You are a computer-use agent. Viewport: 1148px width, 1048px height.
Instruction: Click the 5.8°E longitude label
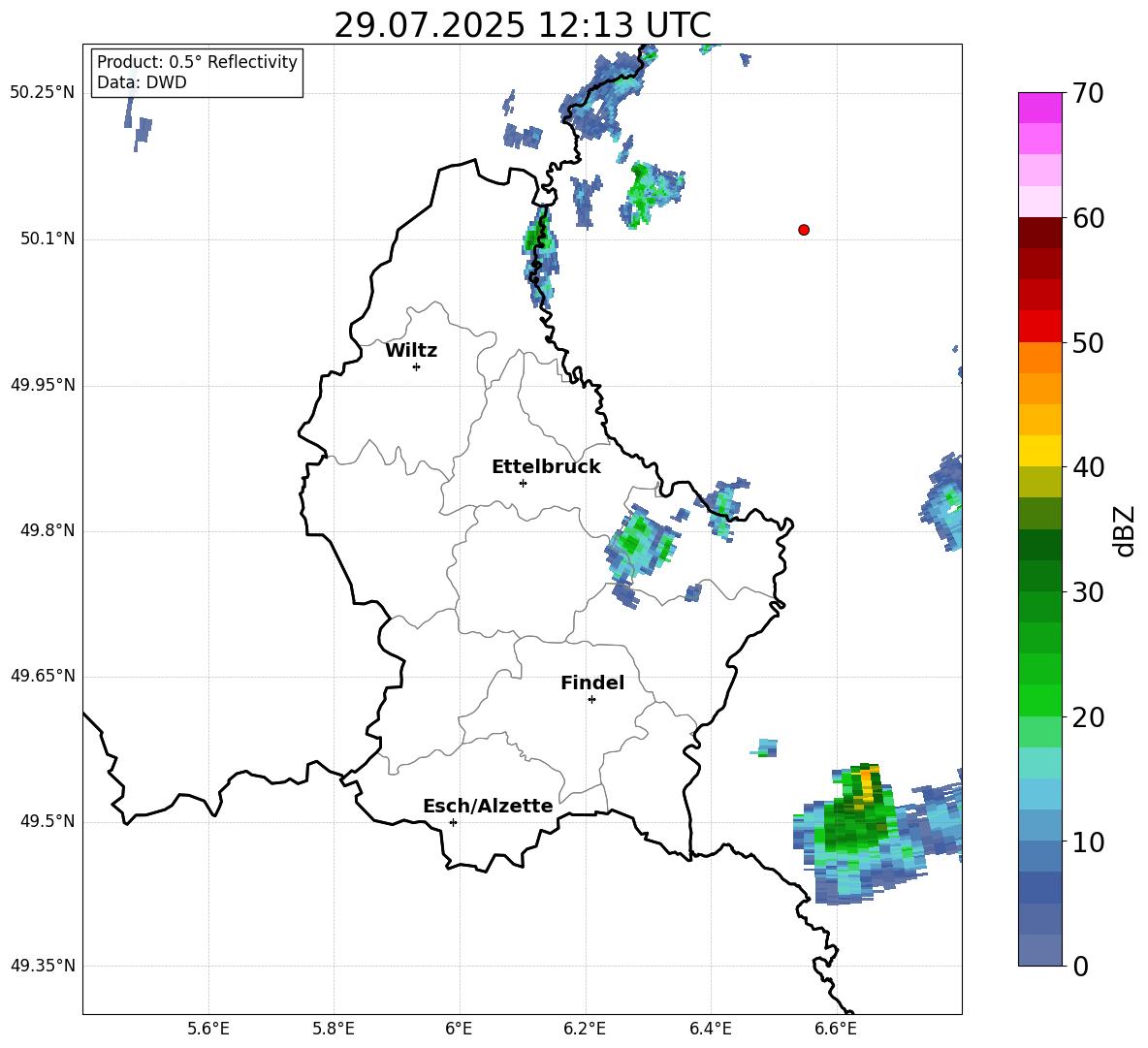point(334,1030)
